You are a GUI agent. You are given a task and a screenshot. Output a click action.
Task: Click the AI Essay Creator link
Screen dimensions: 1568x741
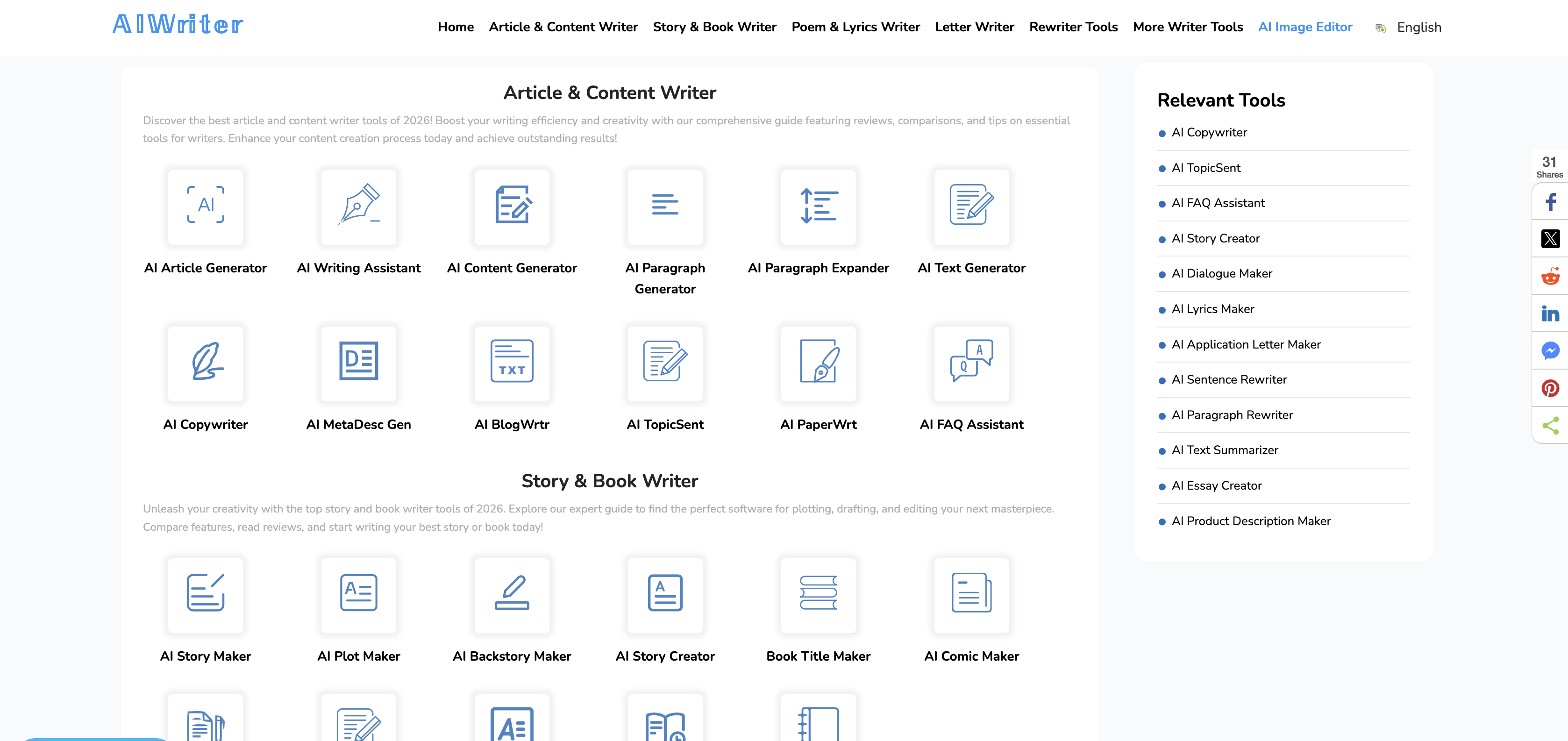click(x=1216, y=485)
